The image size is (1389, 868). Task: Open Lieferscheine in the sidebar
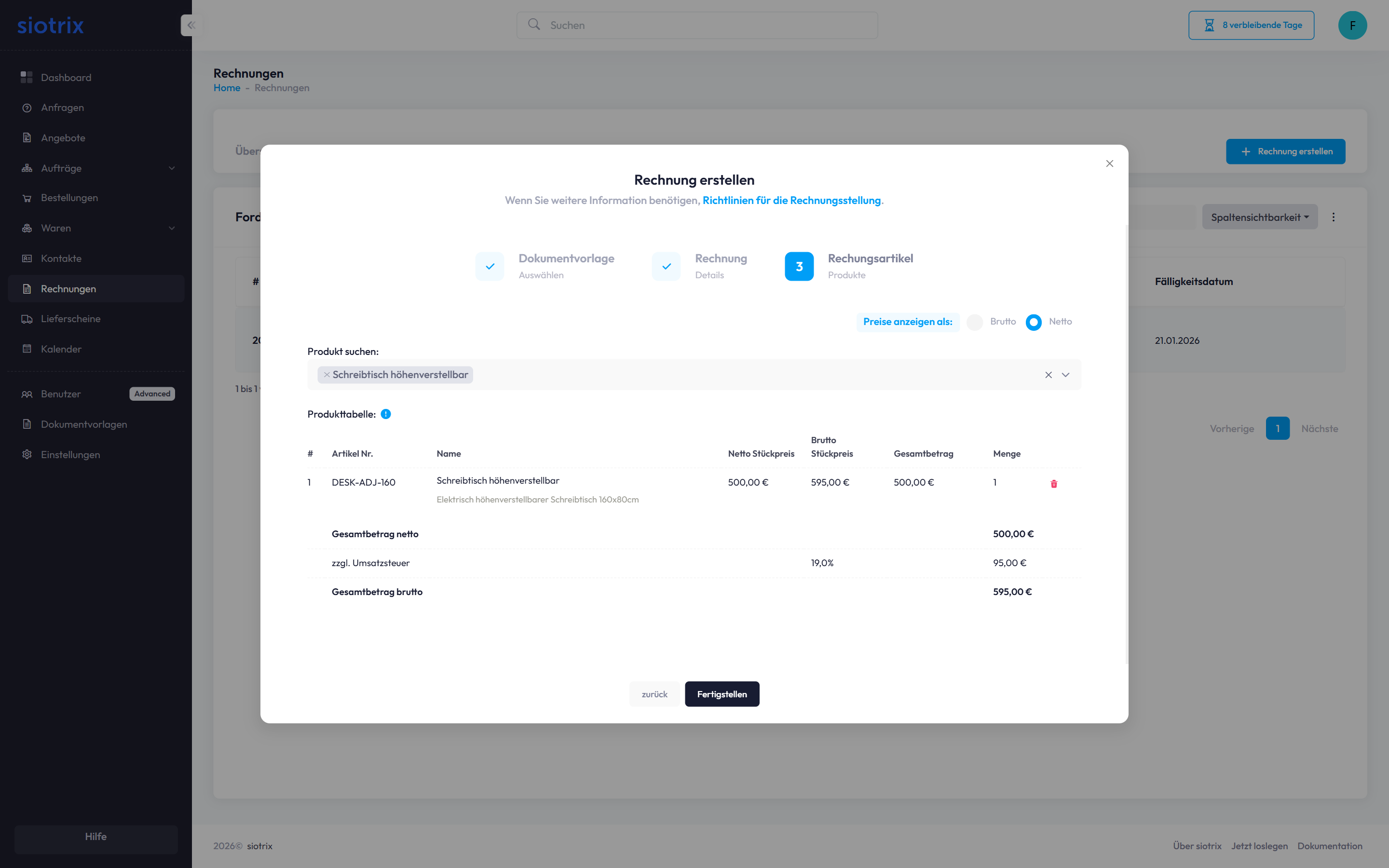click(70, 319)
